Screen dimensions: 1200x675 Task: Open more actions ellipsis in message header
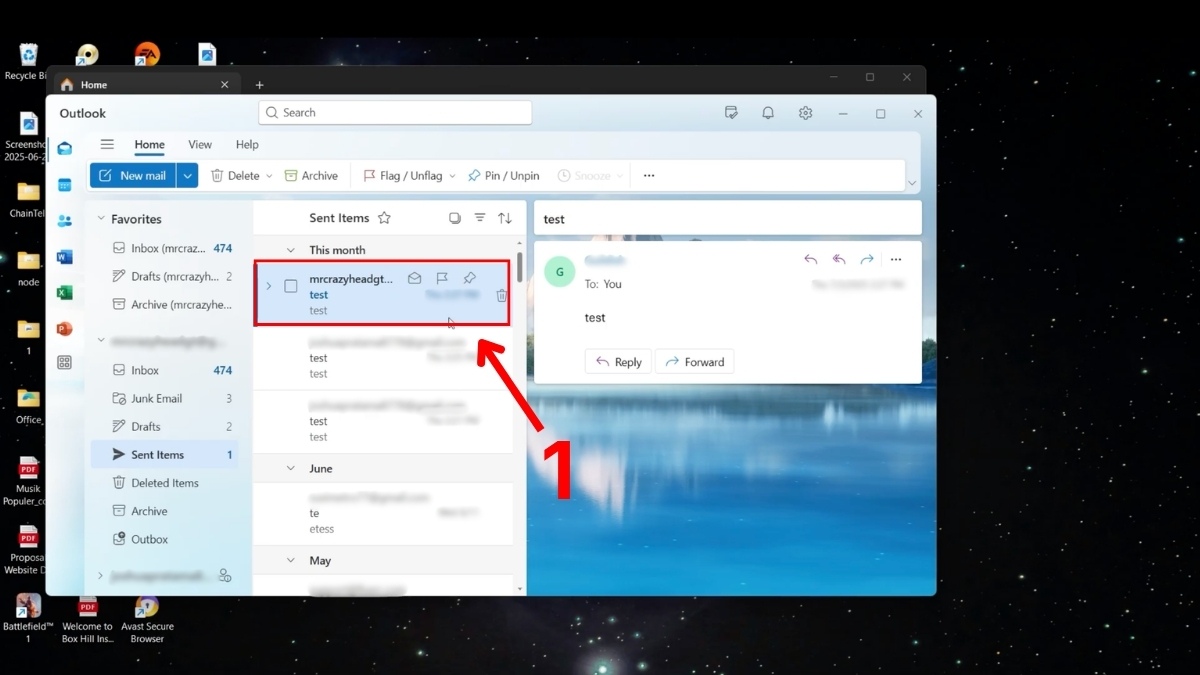pyautogui.click(x=896, y=260)
